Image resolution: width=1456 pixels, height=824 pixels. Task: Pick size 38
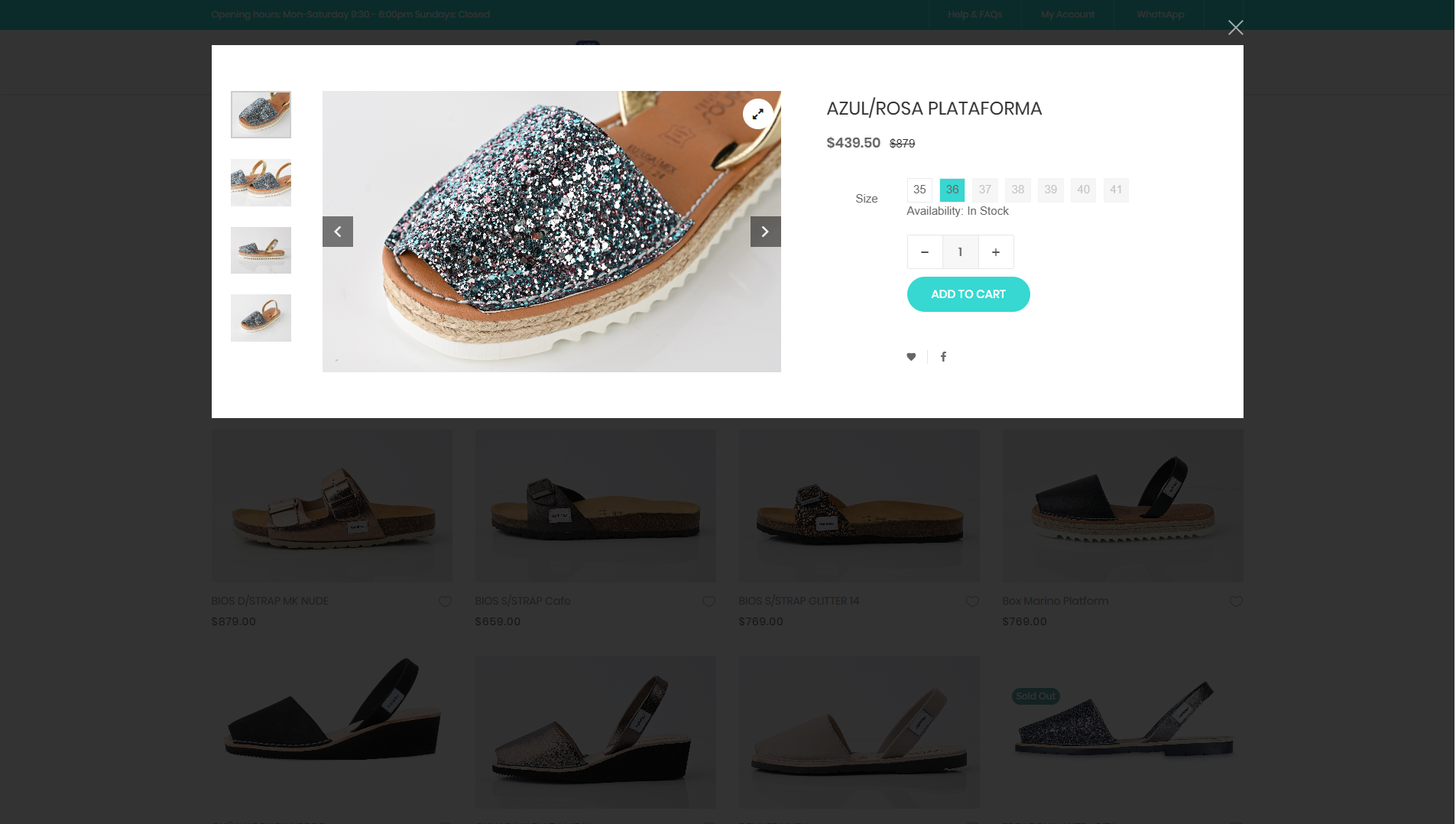[x=1018, y=190]
